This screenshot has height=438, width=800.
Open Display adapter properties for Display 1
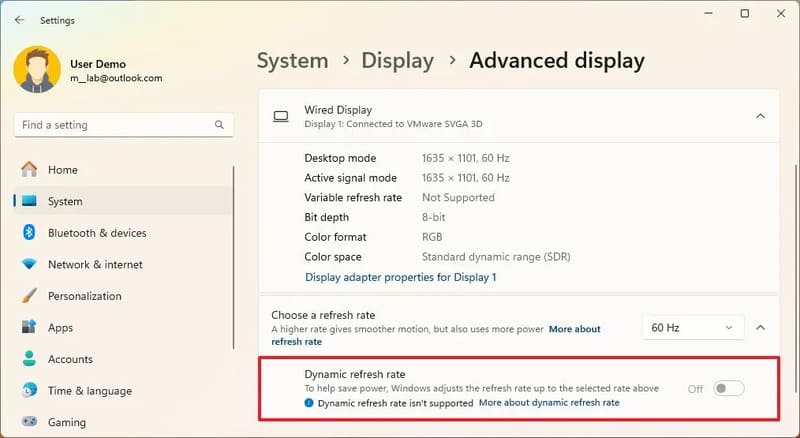(x=401, y=277)
